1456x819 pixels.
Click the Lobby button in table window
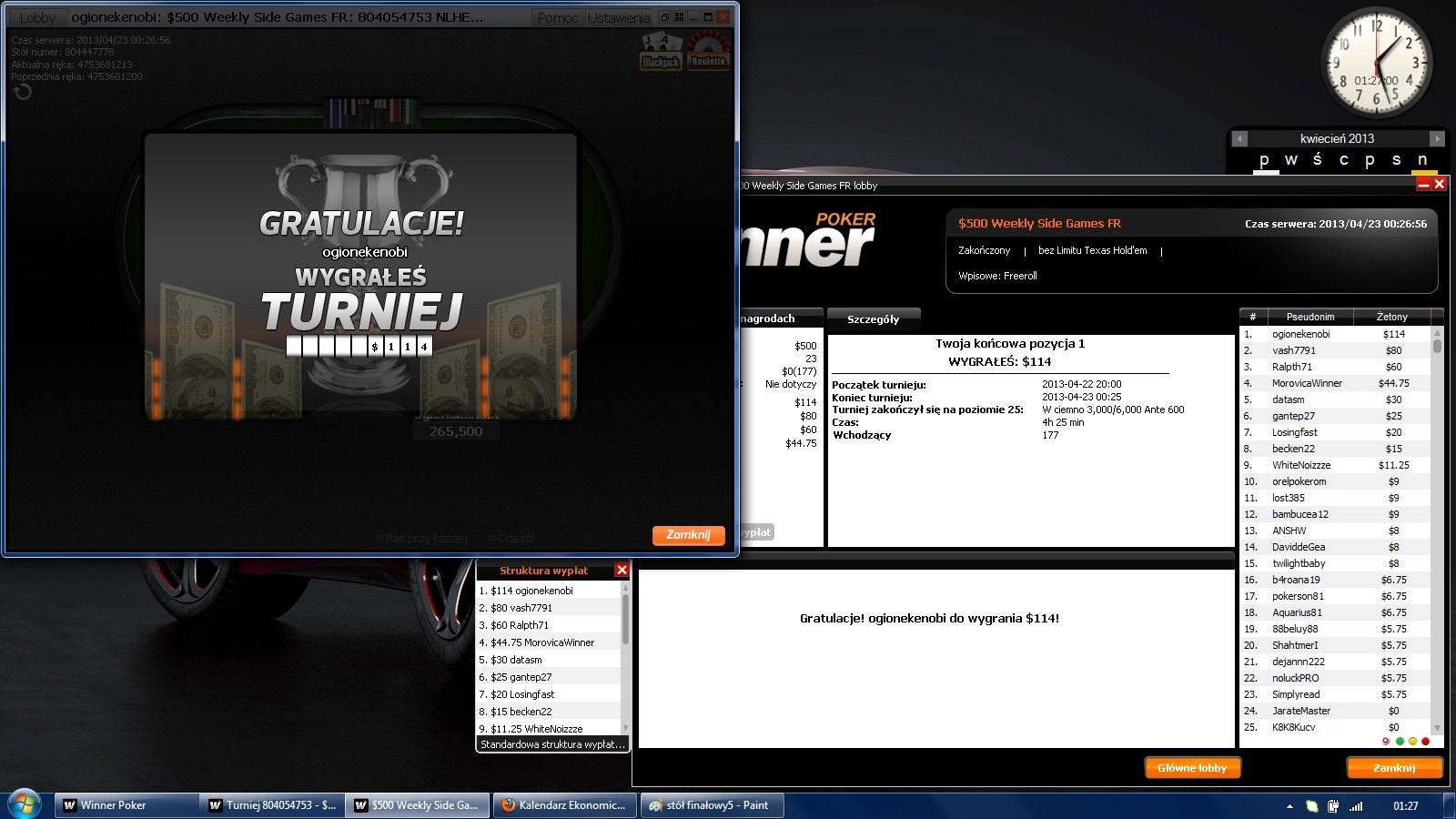pyautogui.click(x=37, y=17)
